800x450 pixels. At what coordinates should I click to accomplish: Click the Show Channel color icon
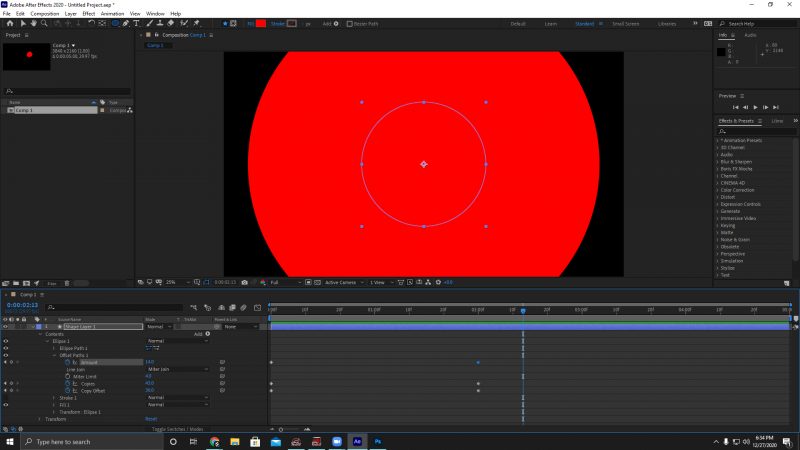(x=263, y=282)
